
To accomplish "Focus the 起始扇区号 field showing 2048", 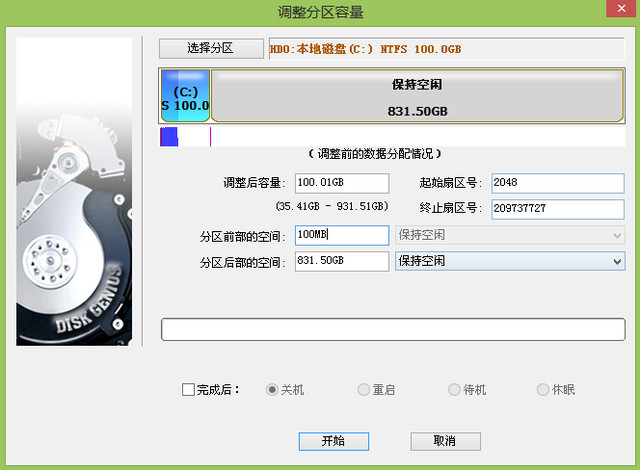I will click(x=558, y=183).
